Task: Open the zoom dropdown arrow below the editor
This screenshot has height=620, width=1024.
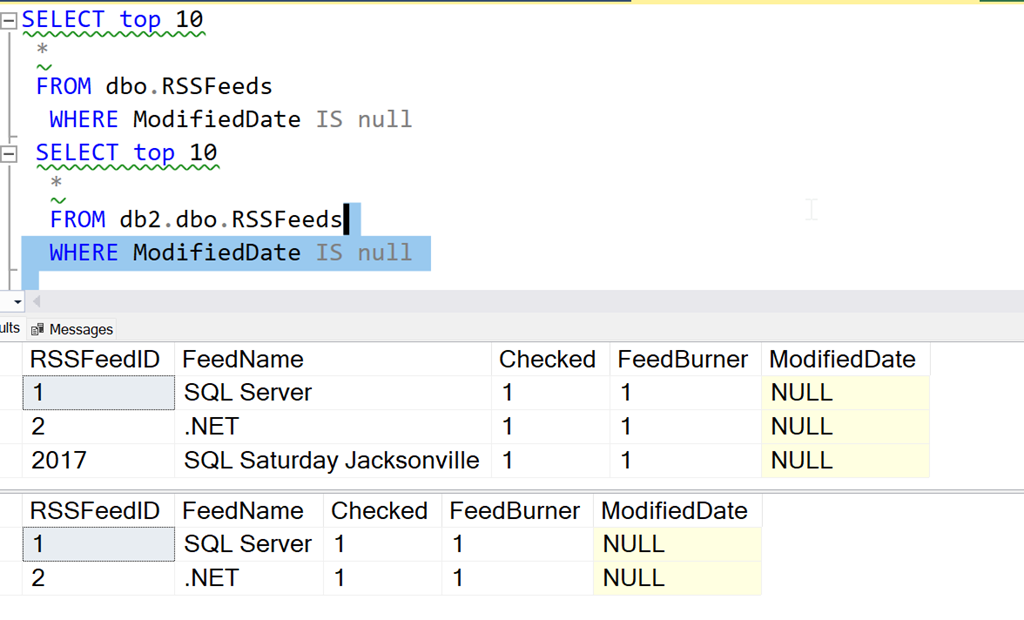Action: click(17, 301)
